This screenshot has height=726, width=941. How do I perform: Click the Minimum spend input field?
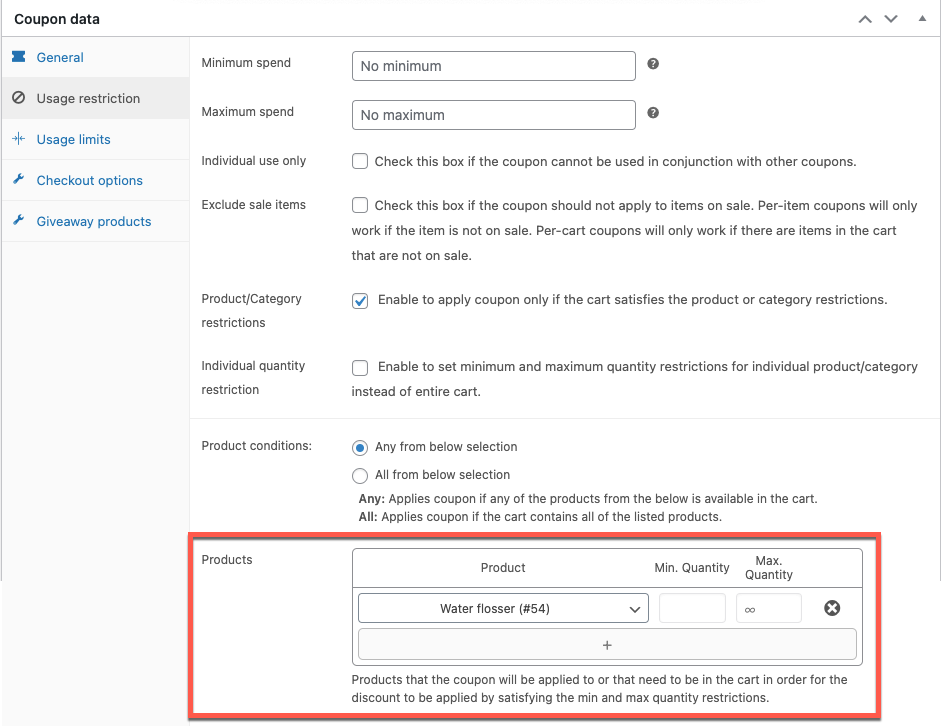click(x=493, y=66)
